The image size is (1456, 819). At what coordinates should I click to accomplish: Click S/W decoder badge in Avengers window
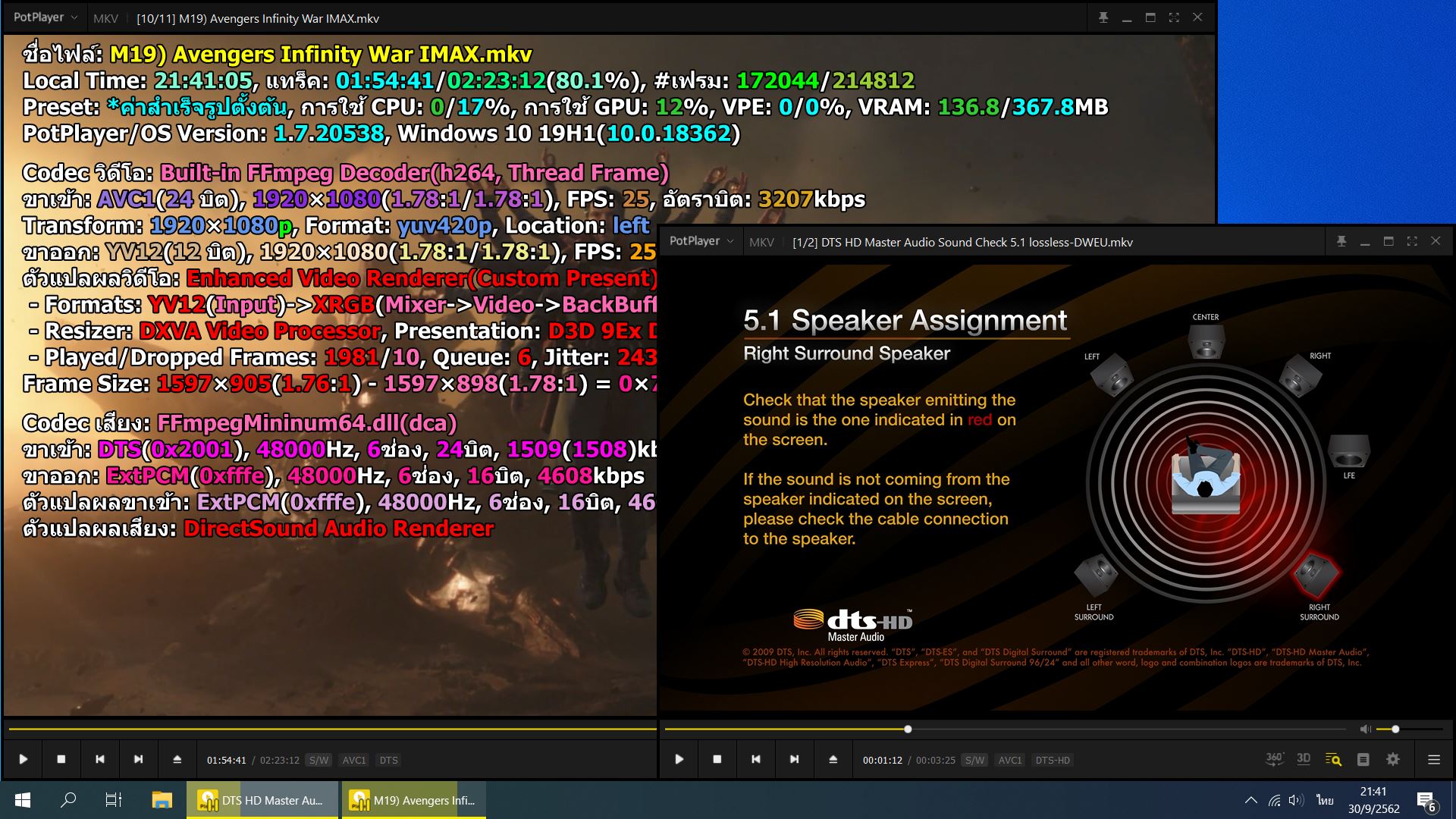click(318, 760)
